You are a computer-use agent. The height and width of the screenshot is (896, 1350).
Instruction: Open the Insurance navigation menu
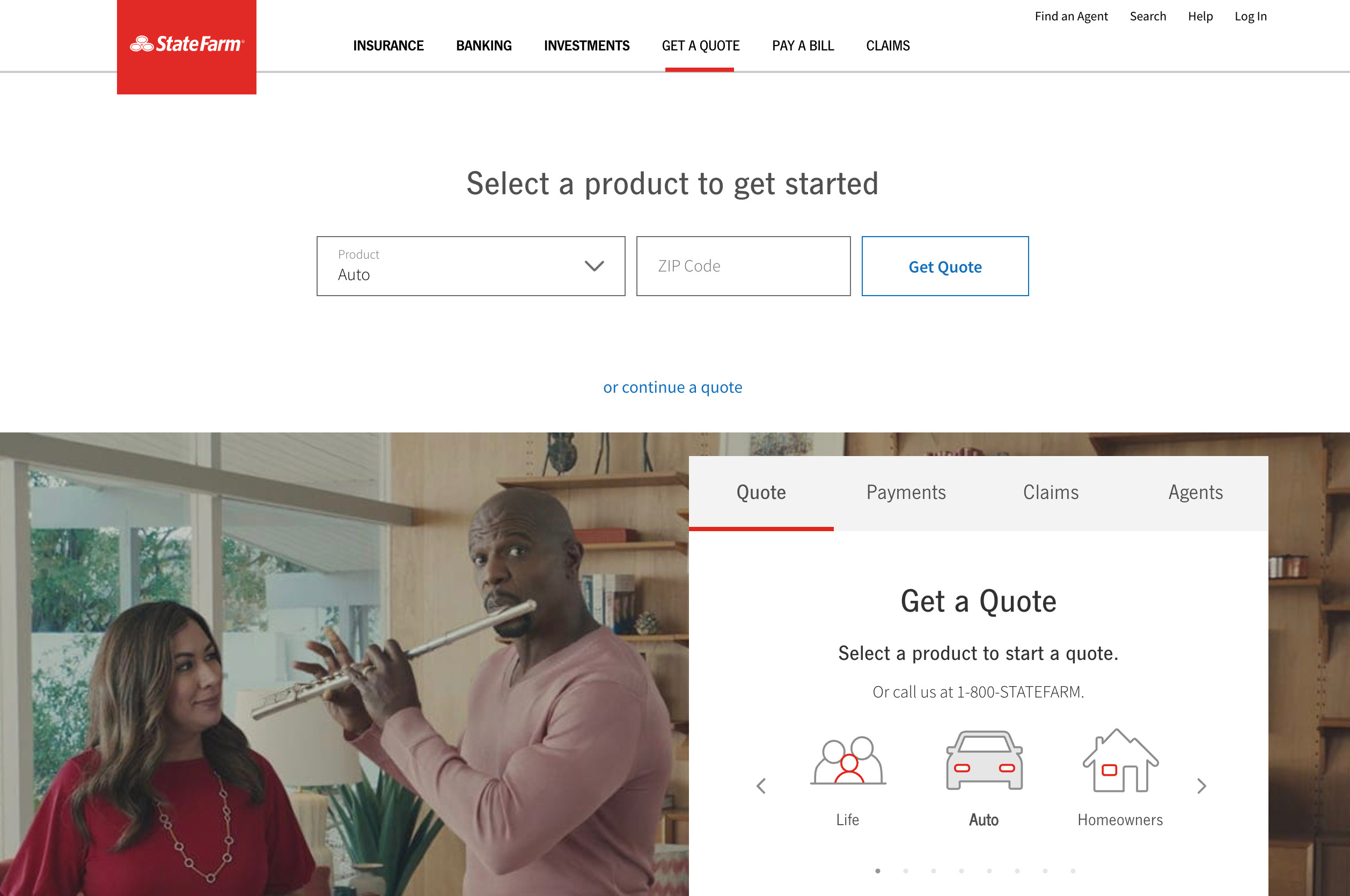coord(388,45)
